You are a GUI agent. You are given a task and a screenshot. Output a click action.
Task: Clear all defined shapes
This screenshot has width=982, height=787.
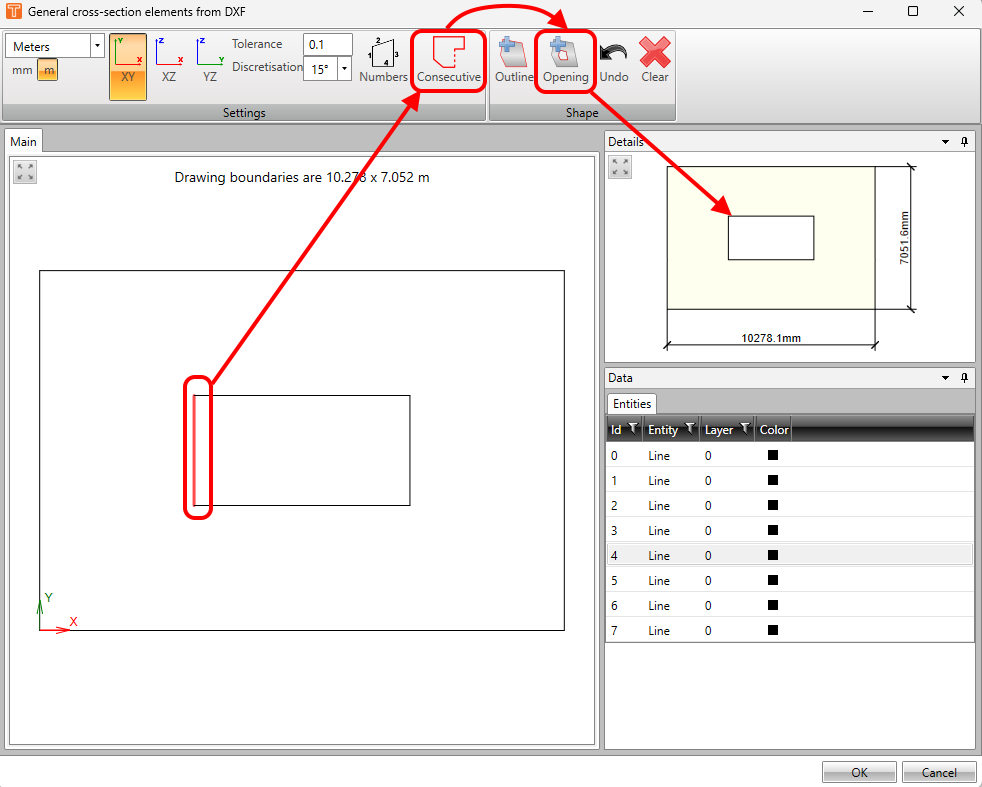(x=653, y=60)
